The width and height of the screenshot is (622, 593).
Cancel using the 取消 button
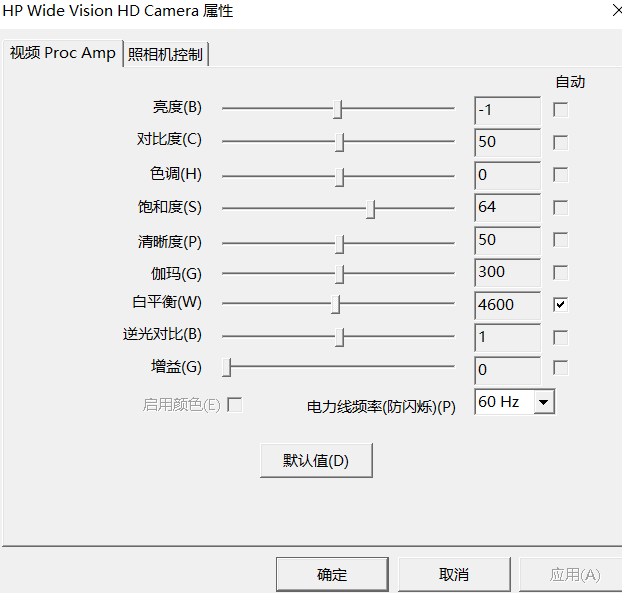pyautogui.click(x=454, y=574)
